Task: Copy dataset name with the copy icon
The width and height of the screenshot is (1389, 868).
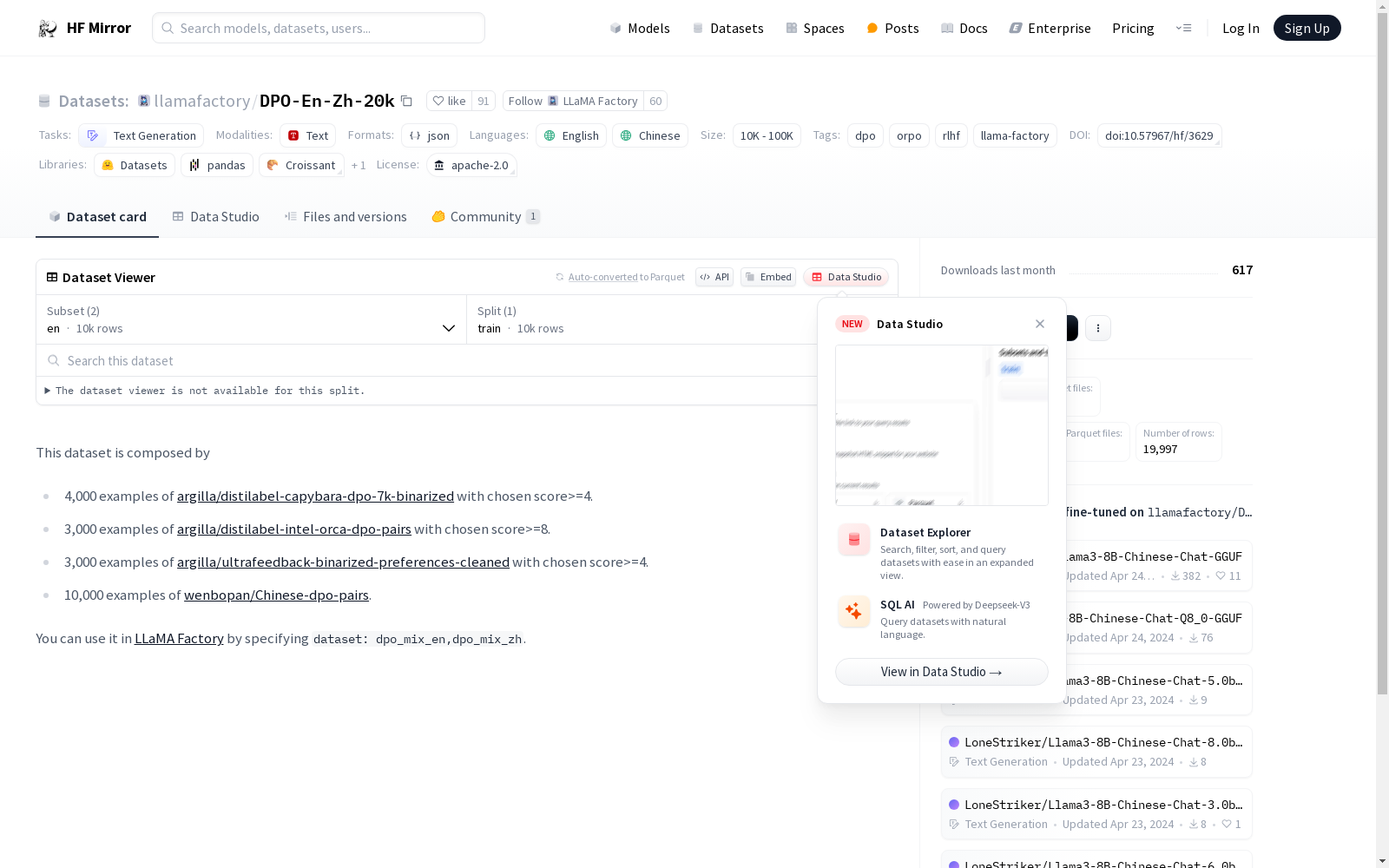Action: 406,101
